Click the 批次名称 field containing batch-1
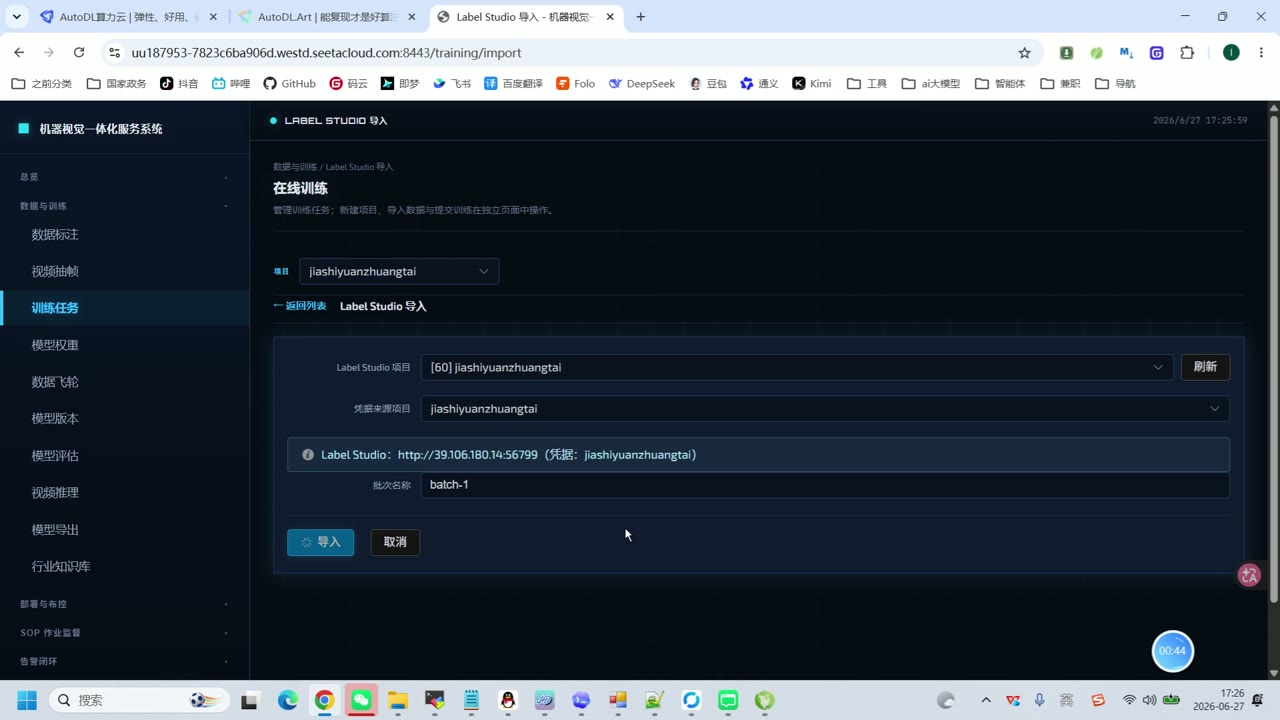1280x720 pixels. [x=825, y=485]
